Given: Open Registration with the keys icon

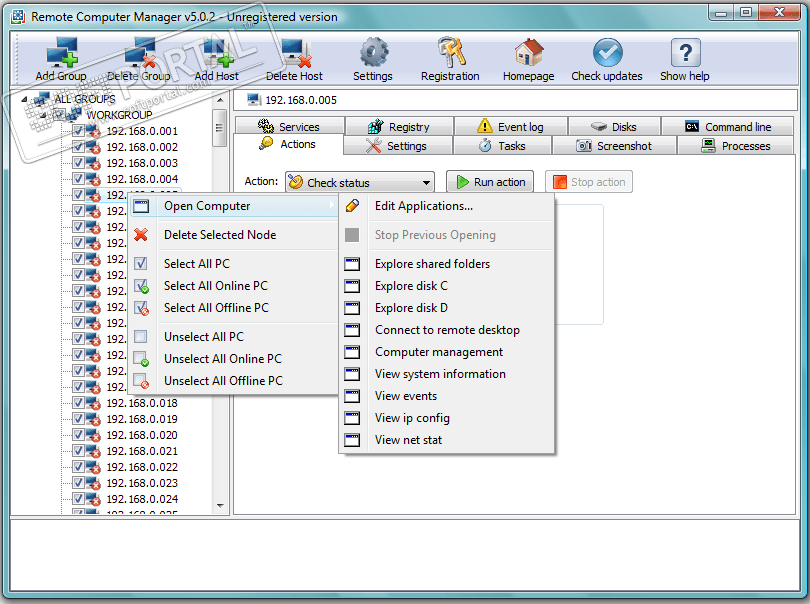Looking at the screenshot, I should [x=451, y=52].
